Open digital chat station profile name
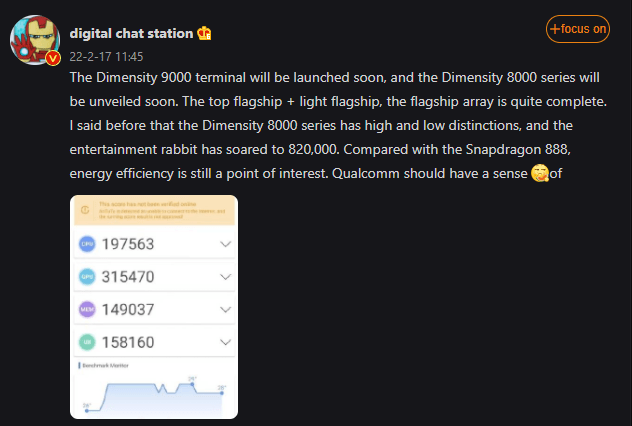The image size is (632, 426). pyautogui.click(x=131, y=33)
